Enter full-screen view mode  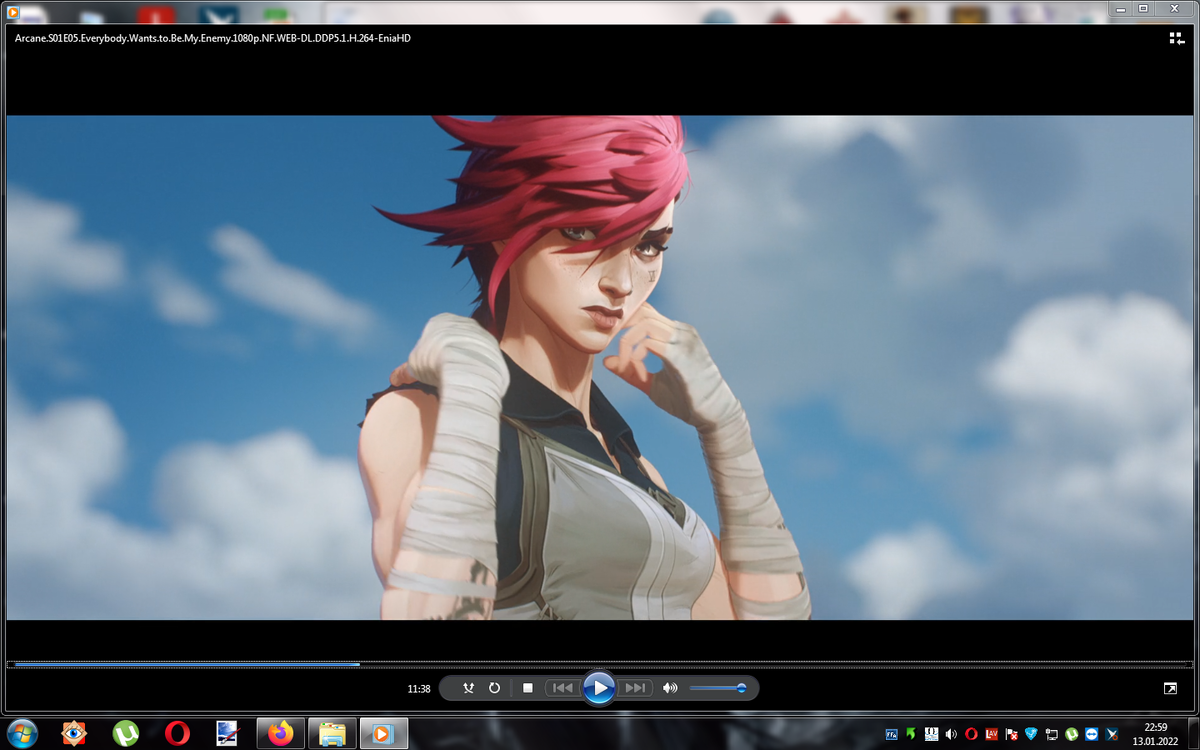(1170, 688)
